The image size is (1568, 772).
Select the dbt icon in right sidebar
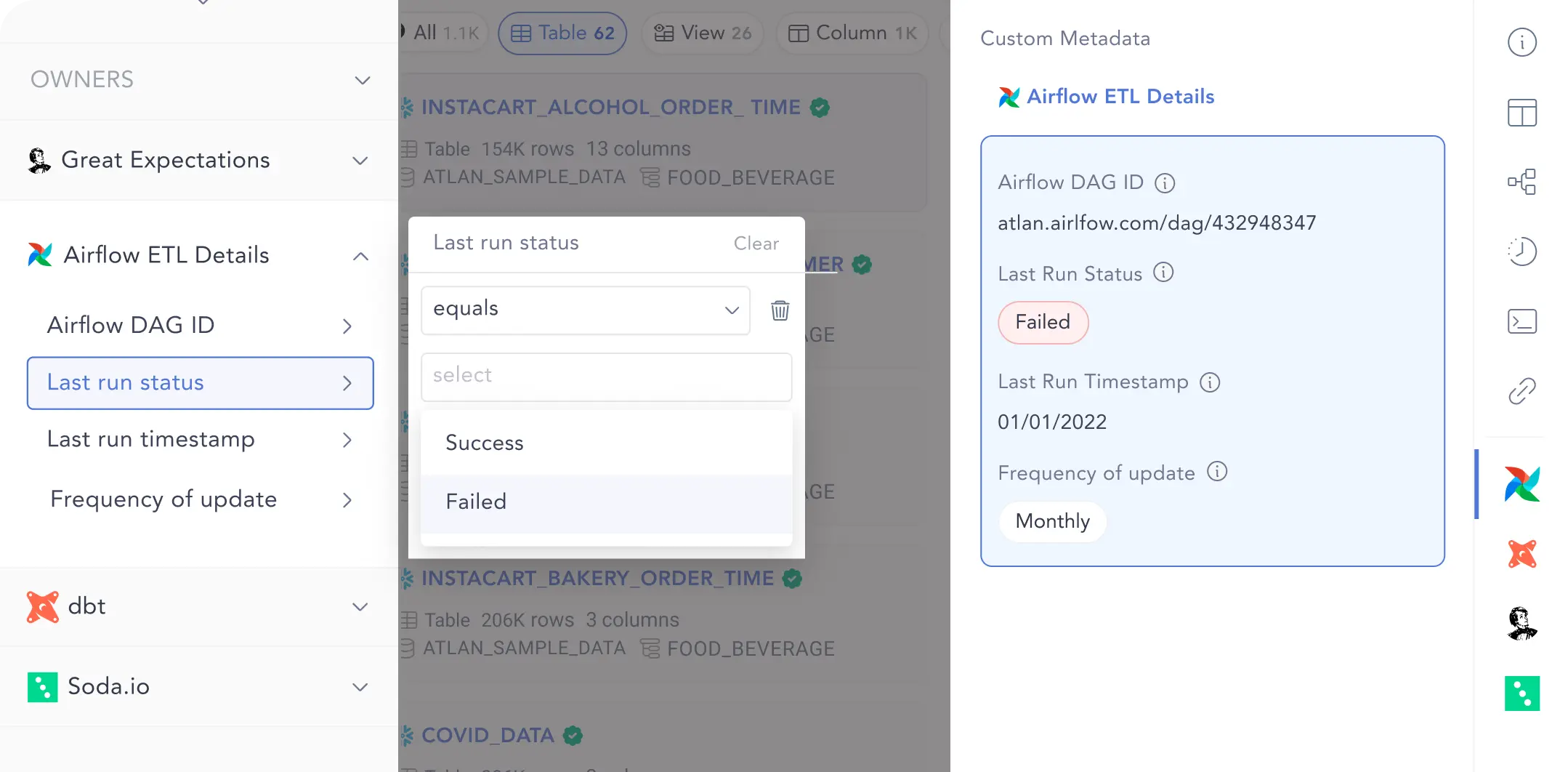(1521, 554)
